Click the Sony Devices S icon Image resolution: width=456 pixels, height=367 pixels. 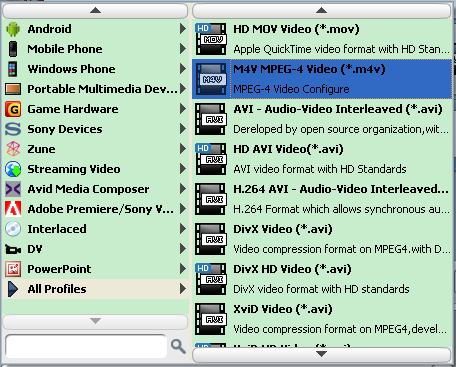point(13,129)
